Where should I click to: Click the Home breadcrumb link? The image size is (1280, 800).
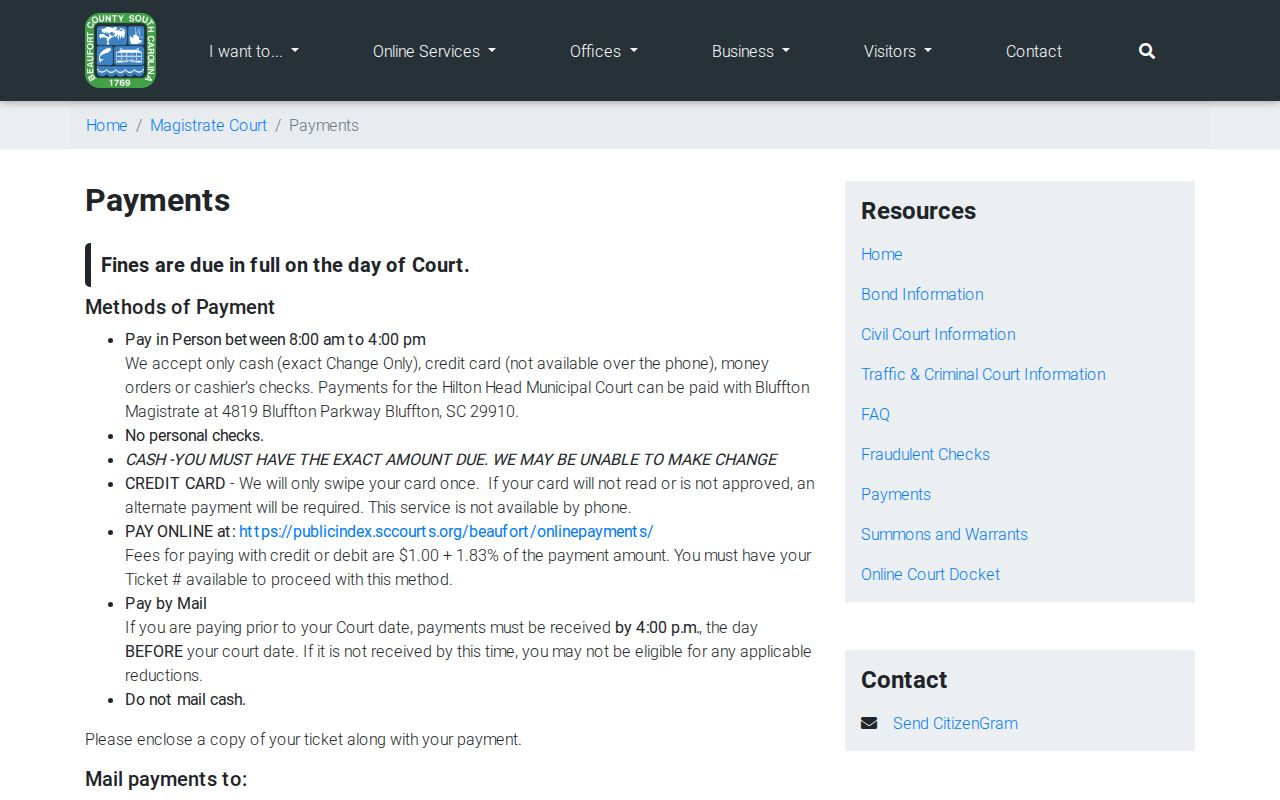[107, 125]
